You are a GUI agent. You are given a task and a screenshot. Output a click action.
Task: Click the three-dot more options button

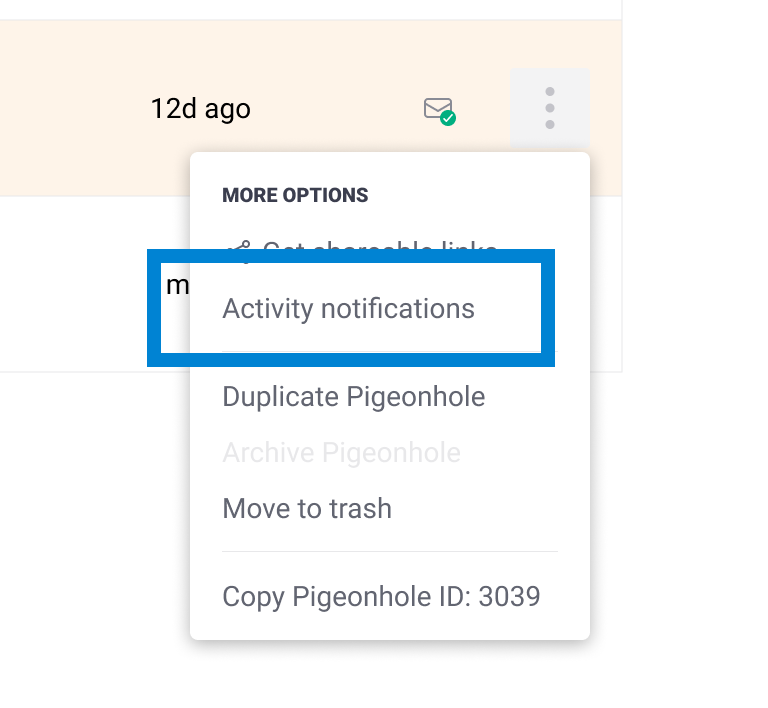click(549, 108)
